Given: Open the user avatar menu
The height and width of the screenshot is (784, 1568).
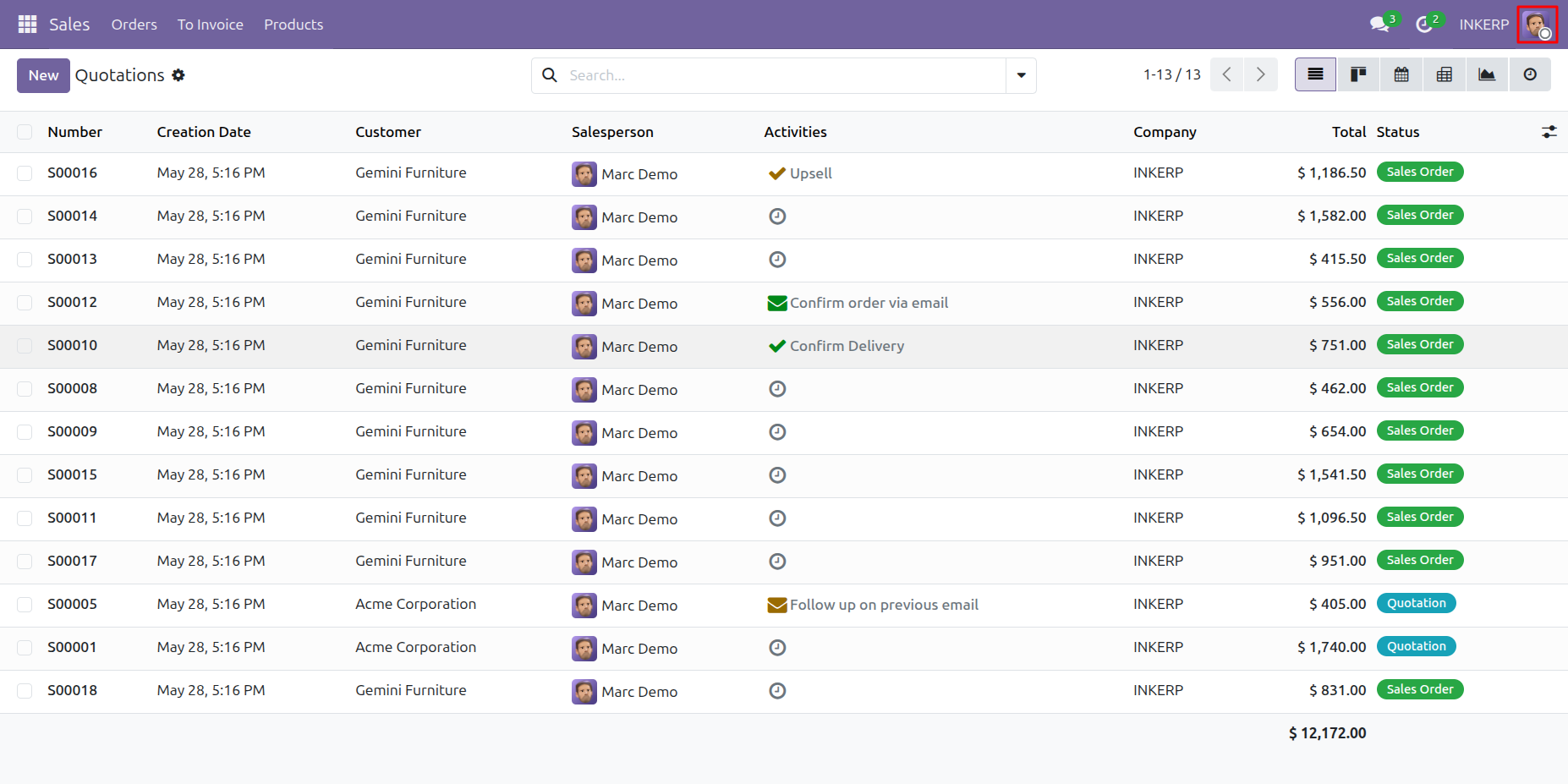Looking at the screenshot, I should coord(1537,25).
